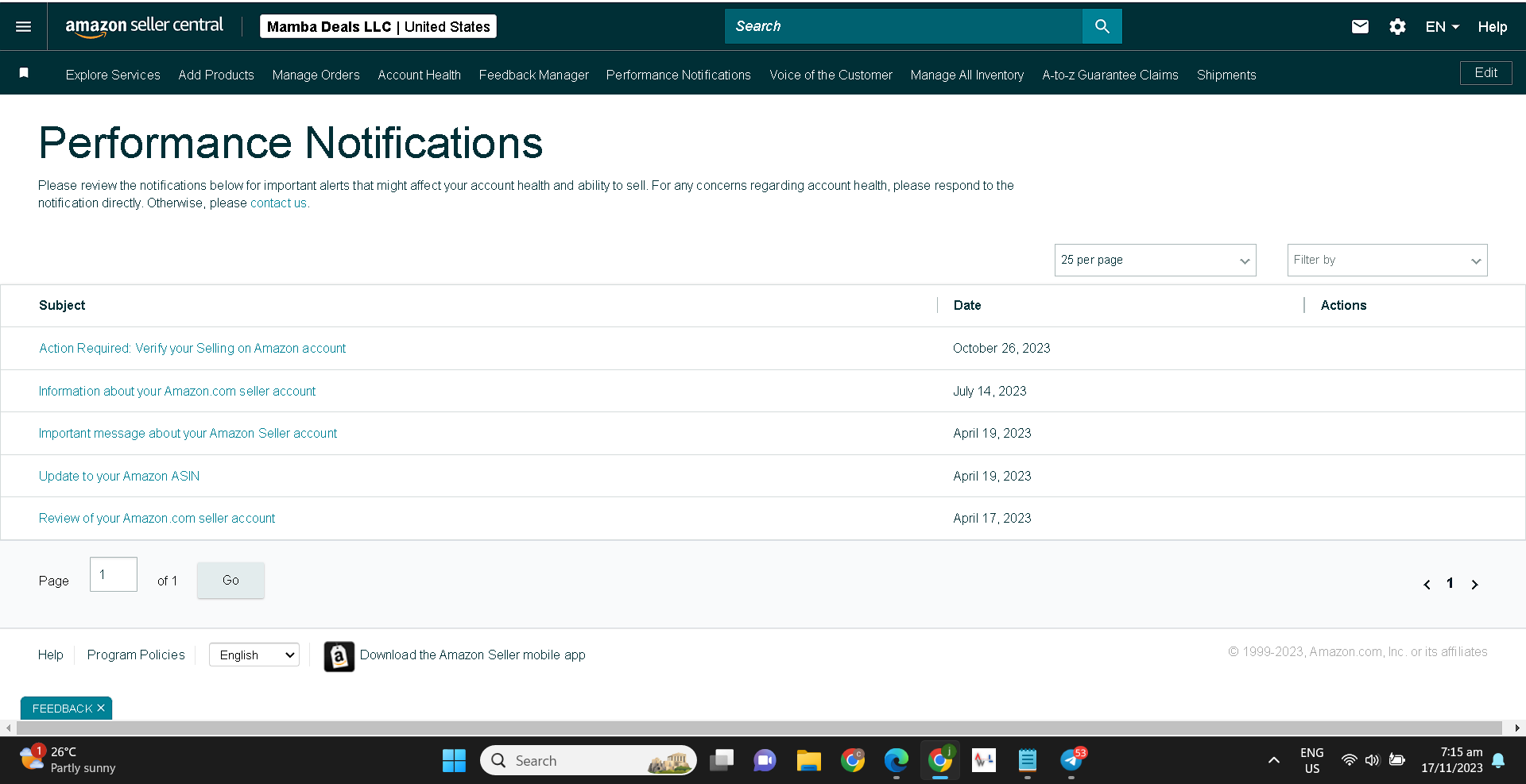Open Program Policies link

pyautogui.click(x=136, y=655)
